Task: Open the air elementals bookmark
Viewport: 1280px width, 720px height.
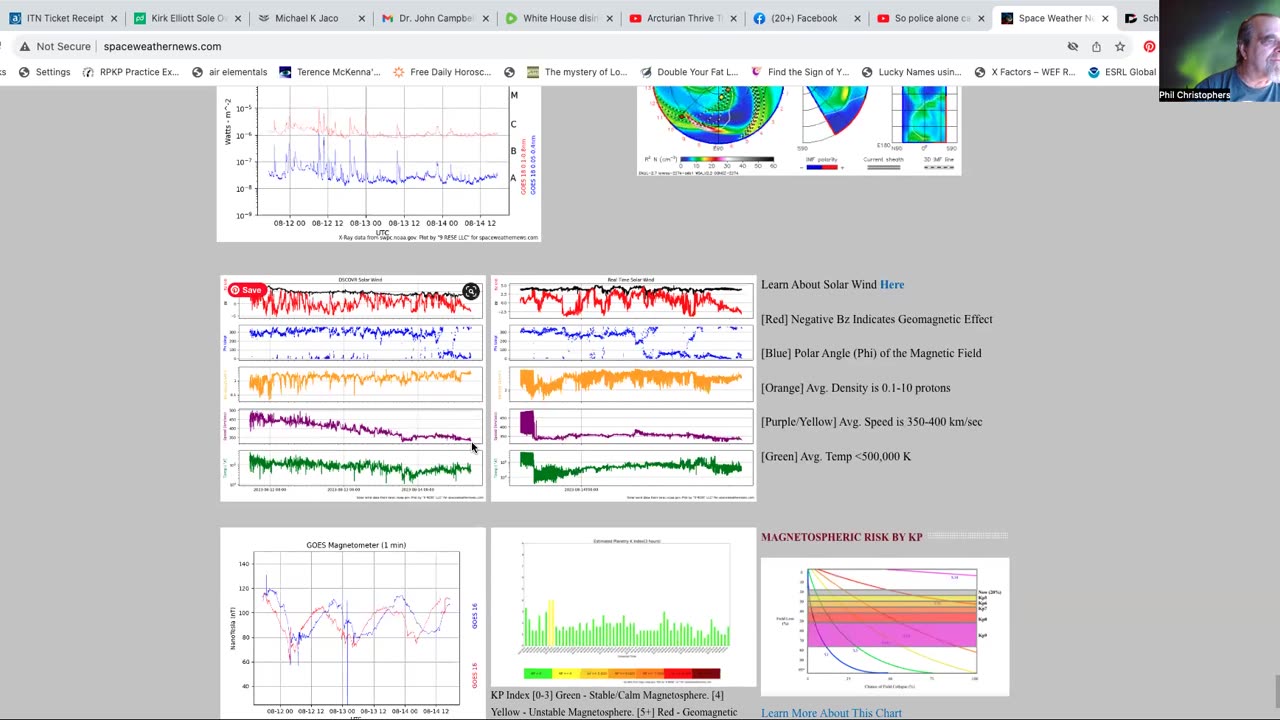Action: (229, 72)
